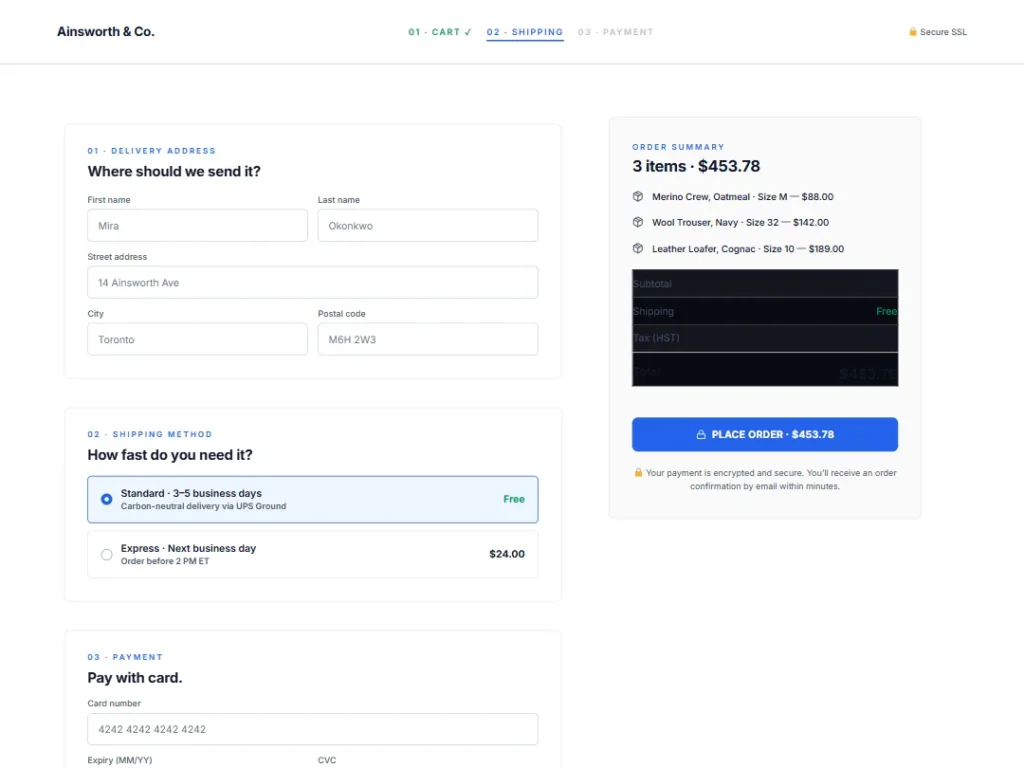Click the Merino Crew, Oatmeal item text
Screen dimensions: 1024x768
tap(743, 197)
